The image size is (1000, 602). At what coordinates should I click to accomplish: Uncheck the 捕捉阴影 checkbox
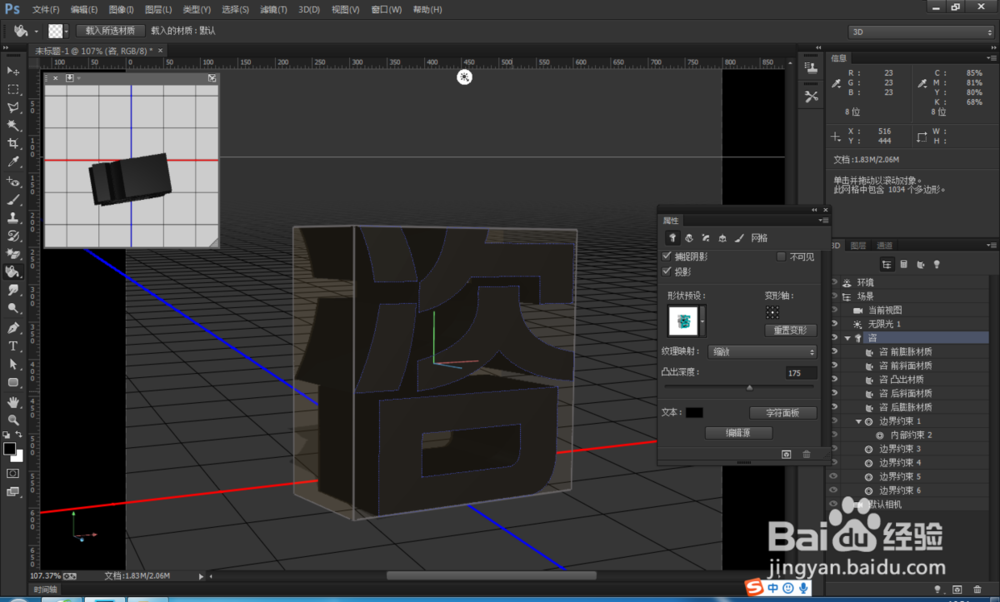click(668, 257)
